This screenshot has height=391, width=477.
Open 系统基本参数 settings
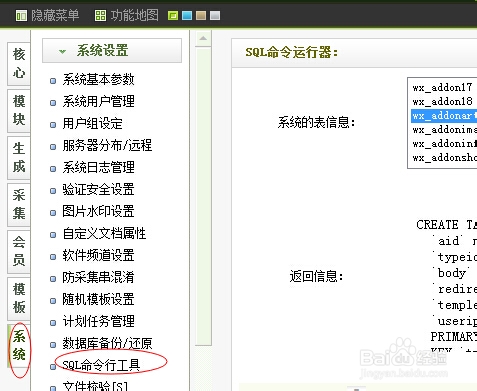click(x=98, y=80)
